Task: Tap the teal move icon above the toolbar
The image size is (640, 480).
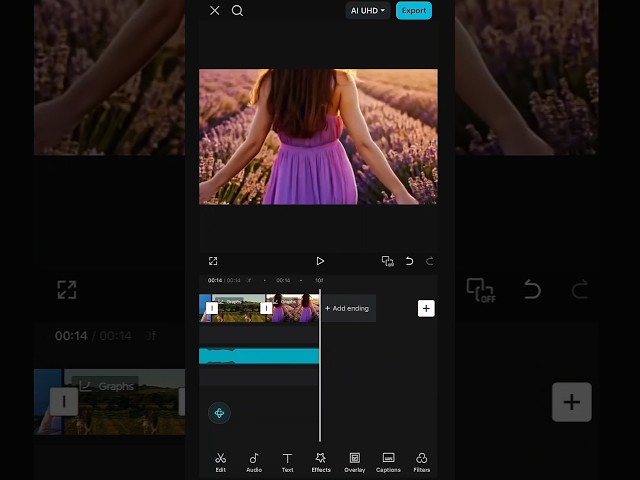Action: click(x=219, y=413)
